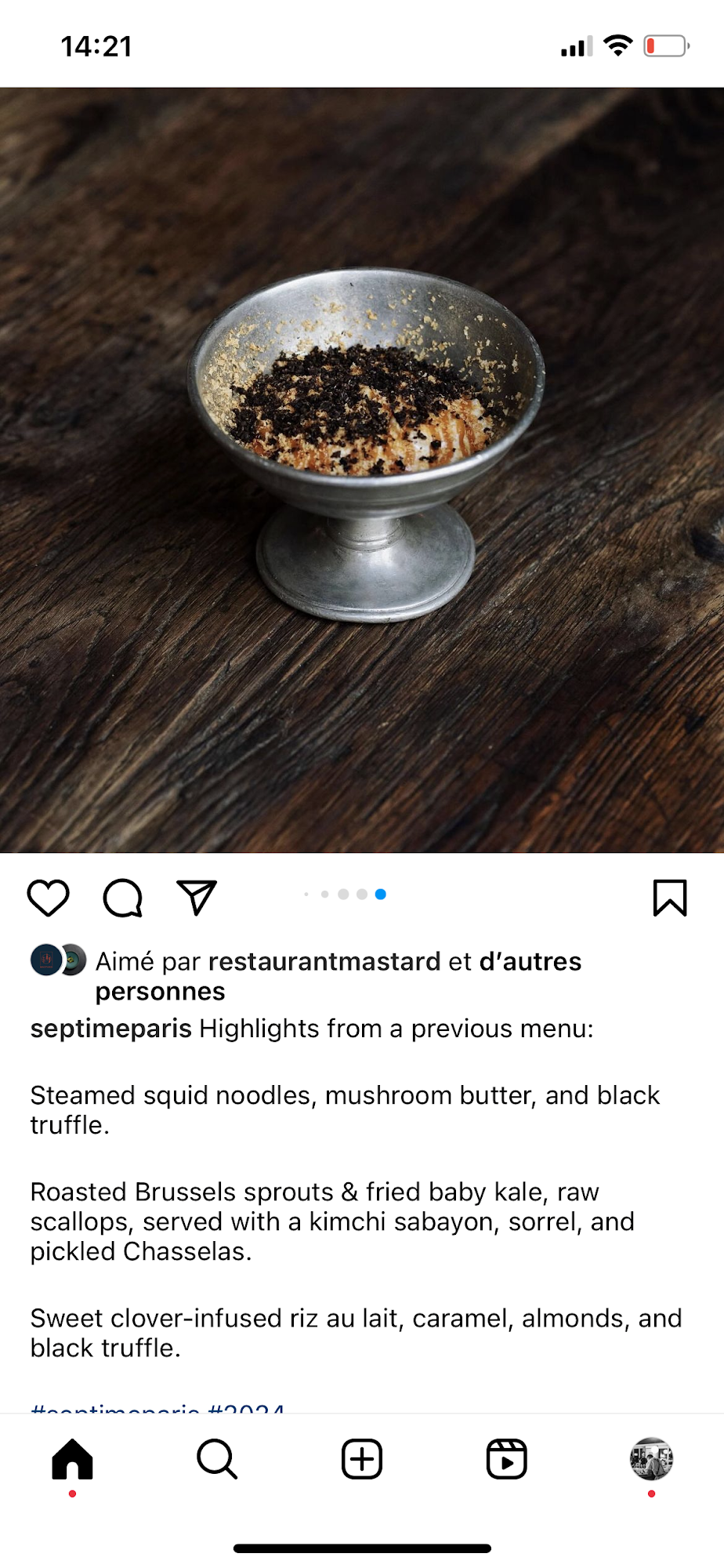Open Search tab with magnifier icon
Screen dimensions: 724x1568
[217, 1459]
